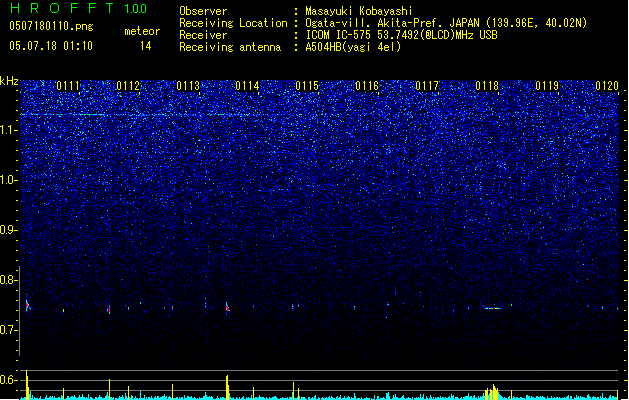Click the kHz axis unit label
Viewport: 629px width, 400px height.
click(x=9, y=81)
